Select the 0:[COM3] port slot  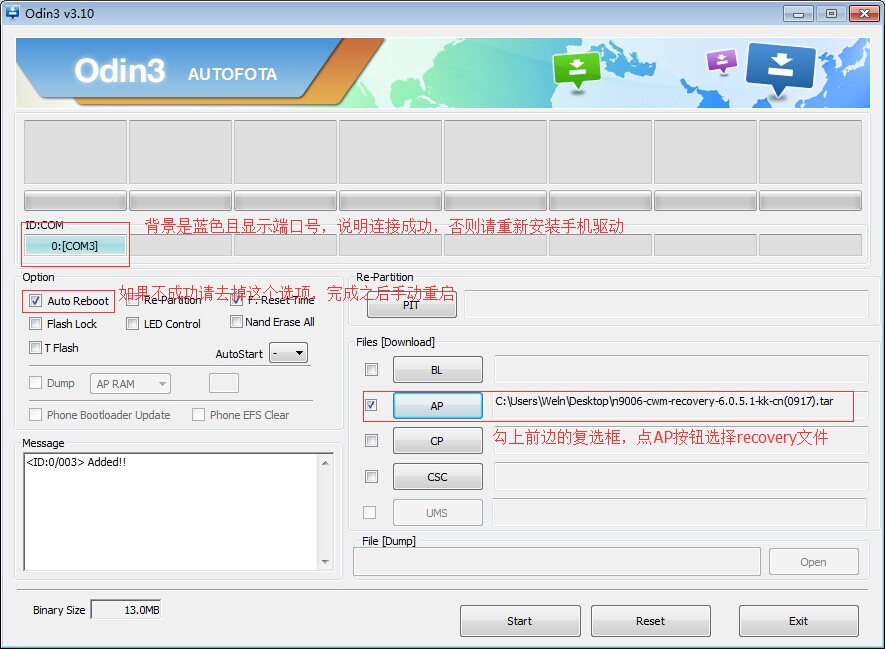coord(75,245)
